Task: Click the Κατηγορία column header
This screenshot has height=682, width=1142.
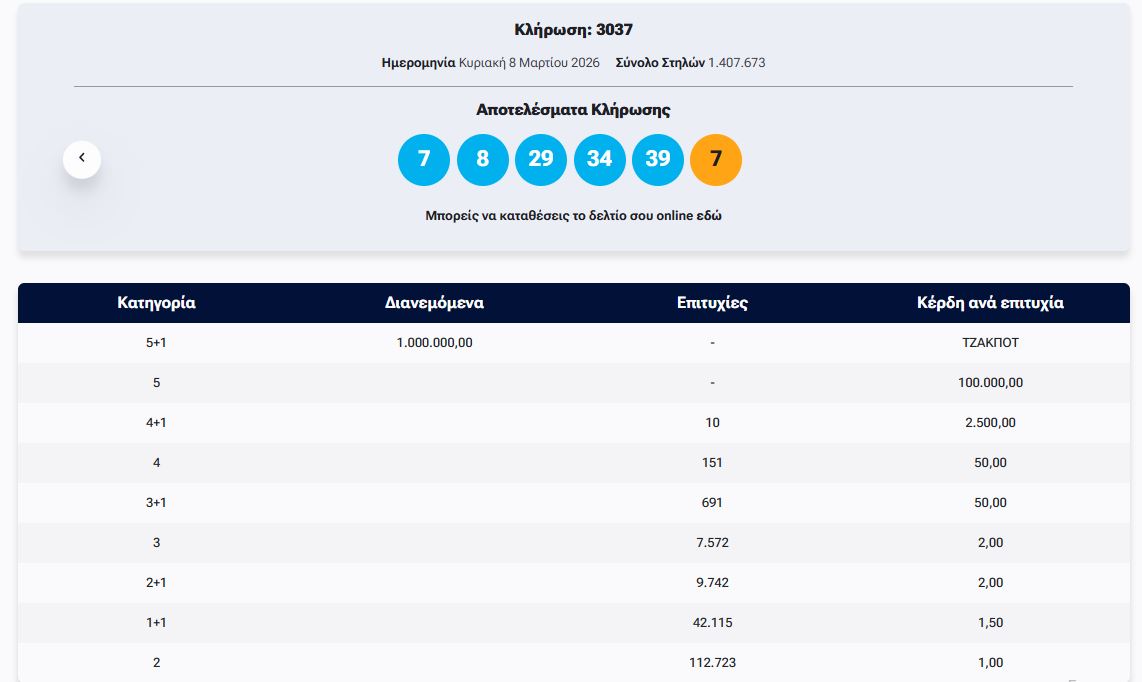Action: tap(156, 303)
